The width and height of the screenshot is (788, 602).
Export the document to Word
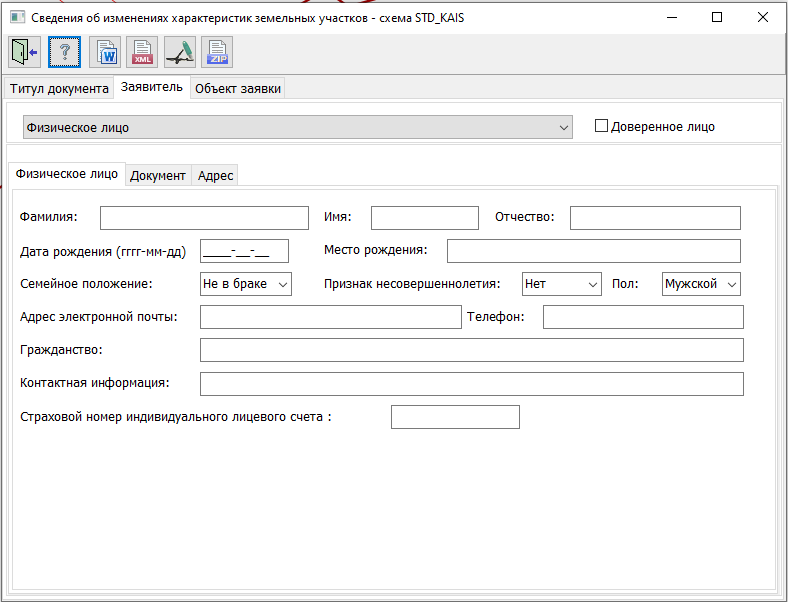[x=105, y=51]
